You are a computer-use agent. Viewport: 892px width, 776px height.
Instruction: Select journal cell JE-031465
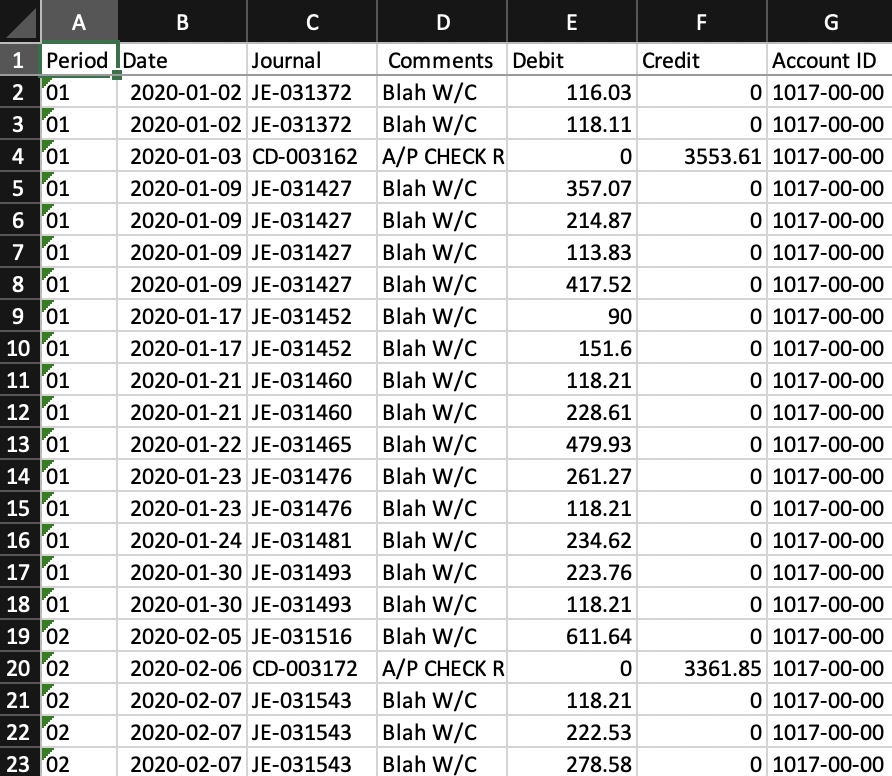click(x=312, y=443)
